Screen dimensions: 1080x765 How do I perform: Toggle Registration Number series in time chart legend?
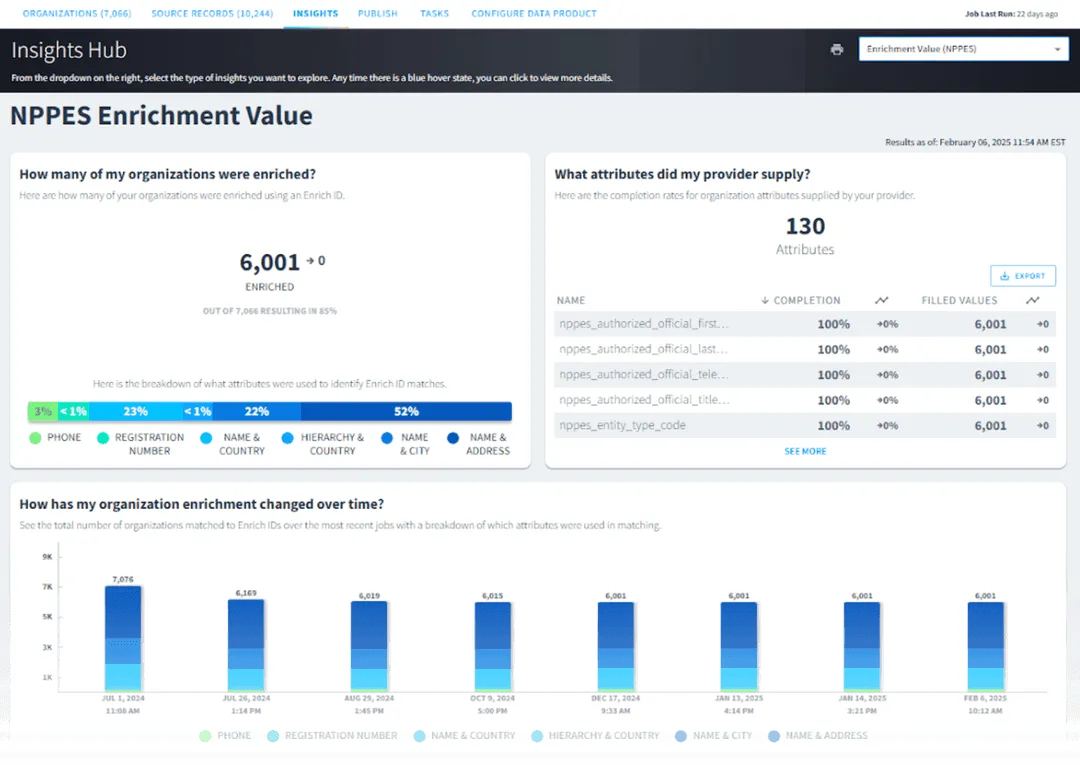tap(333, 736)
